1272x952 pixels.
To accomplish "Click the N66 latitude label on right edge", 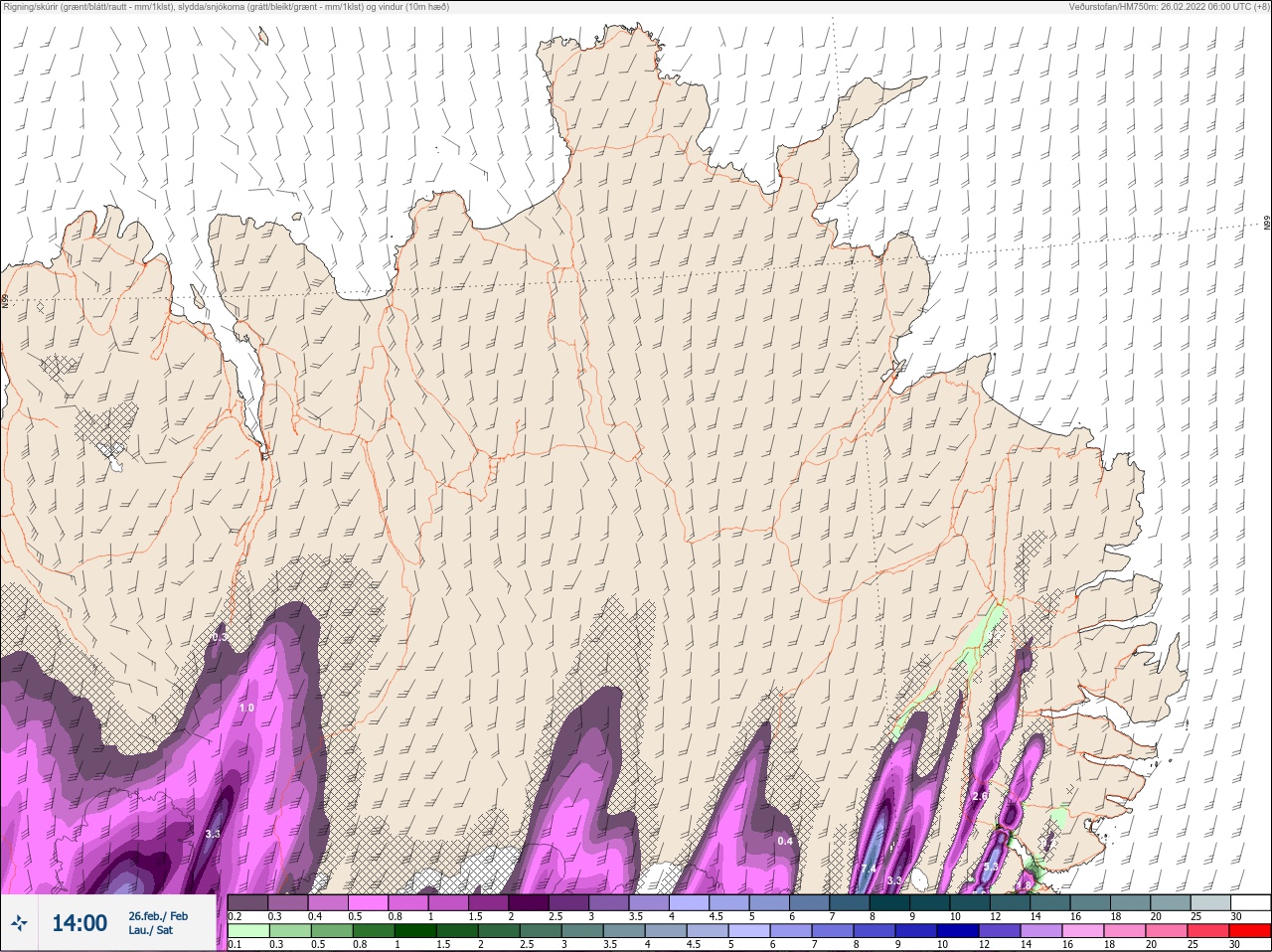I will click(x=1267, y=224).
